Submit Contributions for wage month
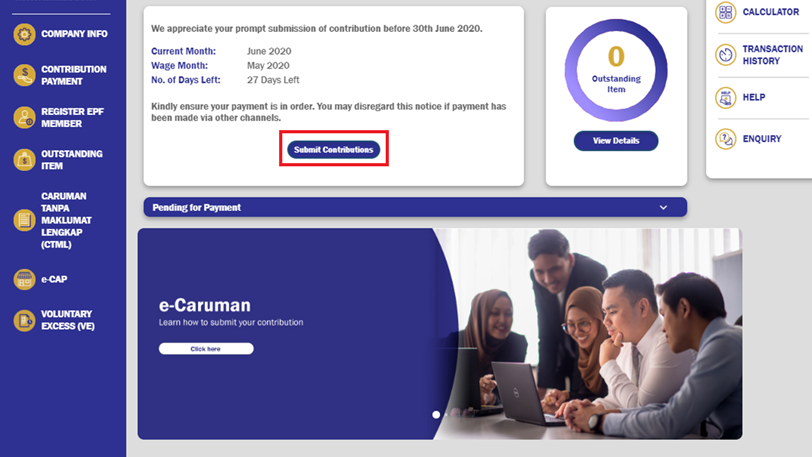This screenshot has width=812, height=457. tap(334, 150)
